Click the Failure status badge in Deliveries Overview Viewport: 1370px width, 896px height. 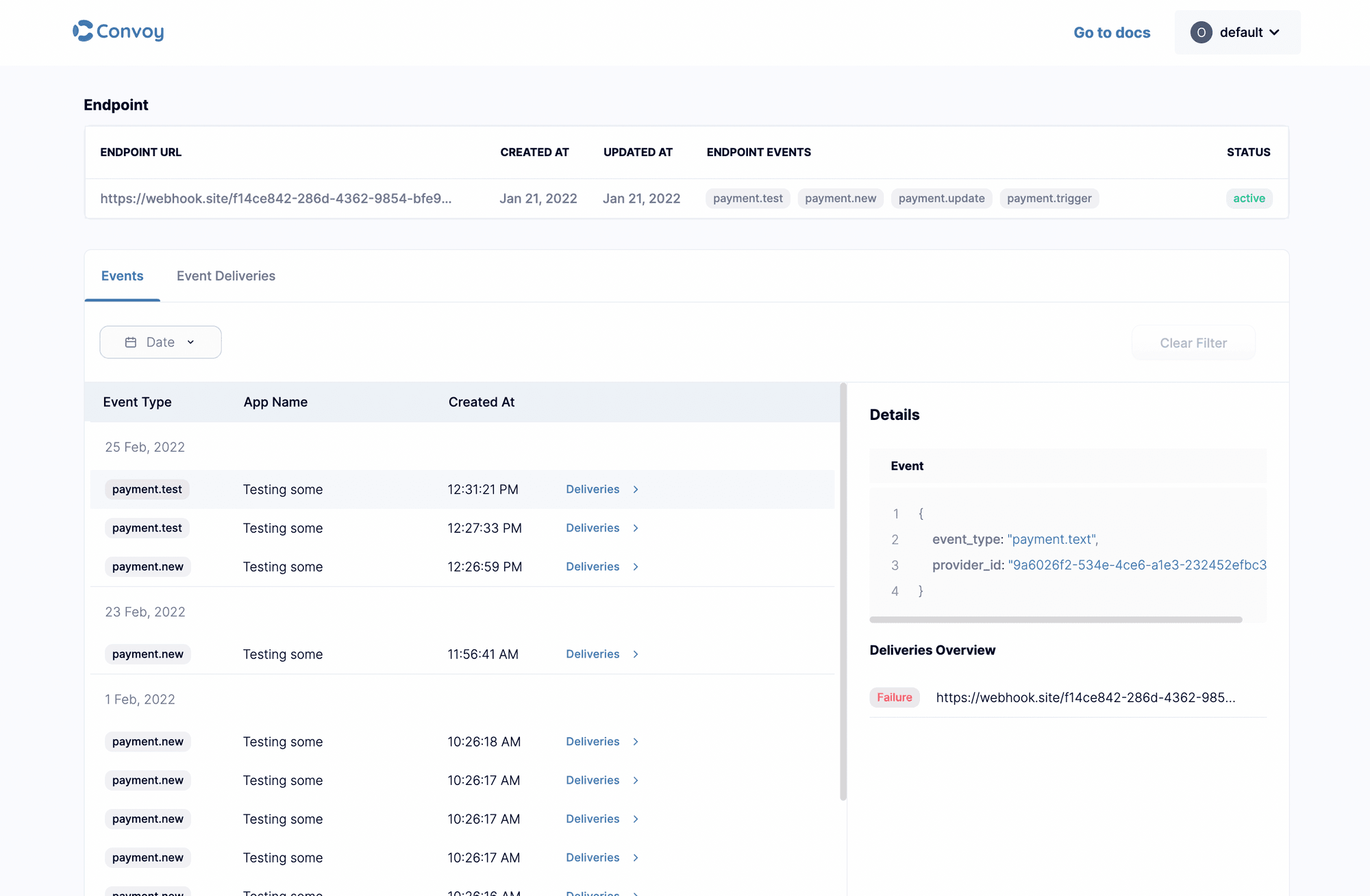coord(894,697)
